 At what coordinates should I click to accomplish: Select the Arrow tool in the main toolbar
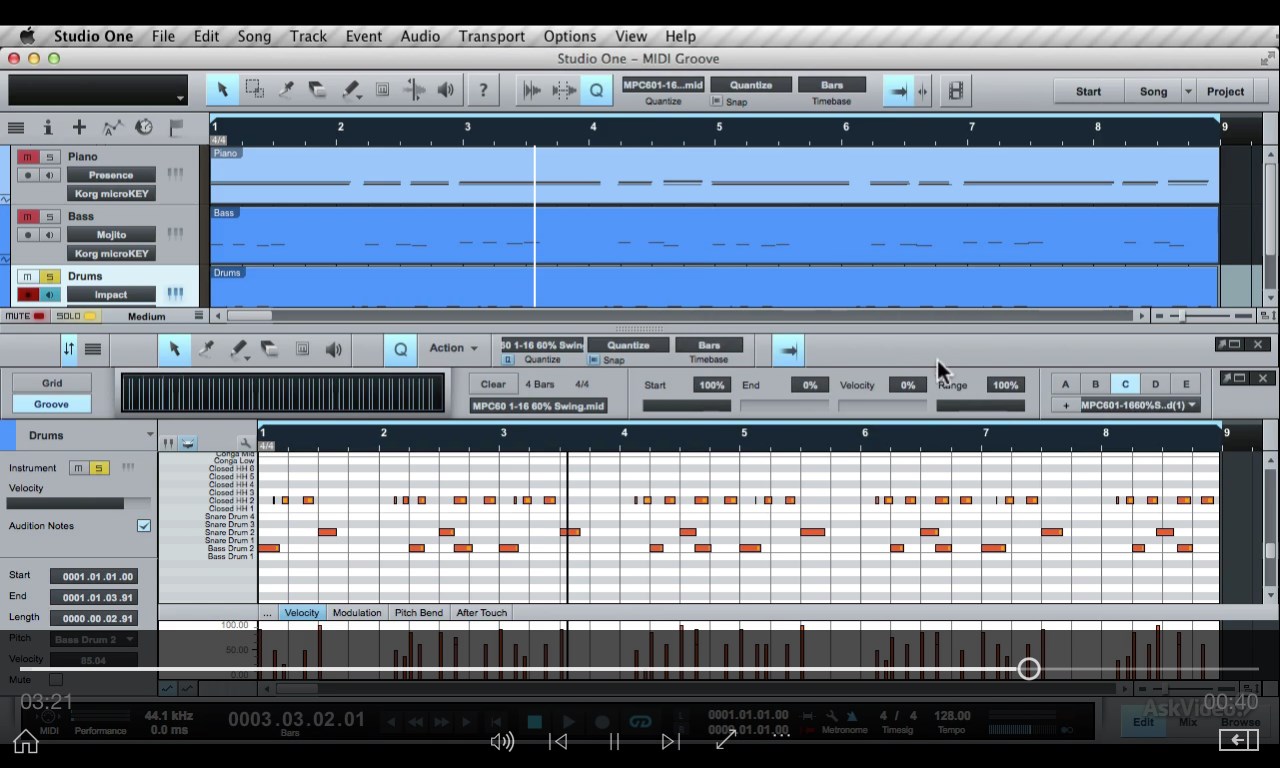(222, 90)
